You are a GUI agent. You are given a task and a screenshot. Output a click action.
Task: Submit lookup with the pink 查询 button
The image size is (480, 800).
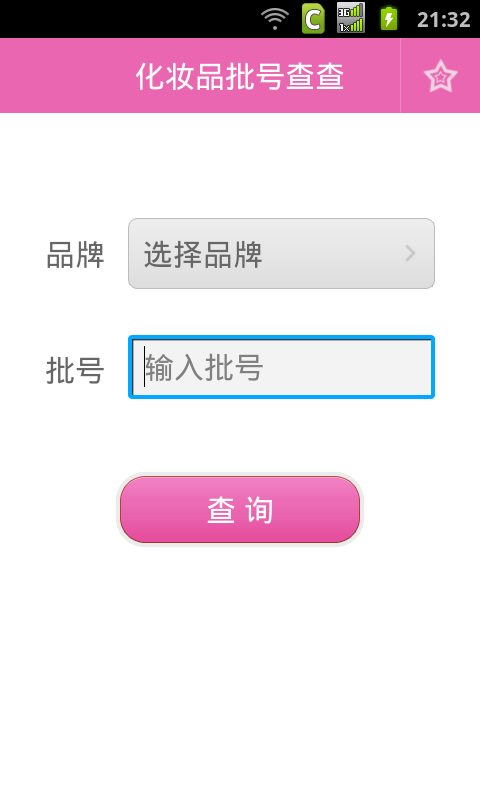[x=240, y=509]
